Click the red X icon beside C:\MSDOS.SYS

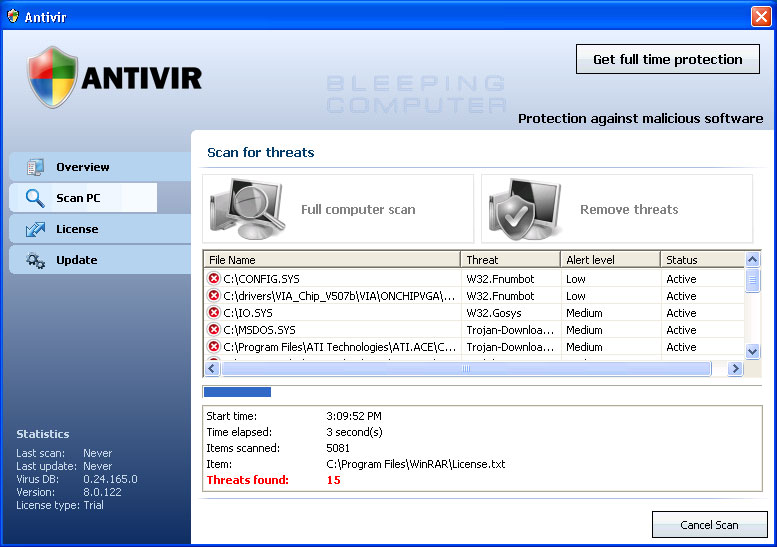coord(214,329)
